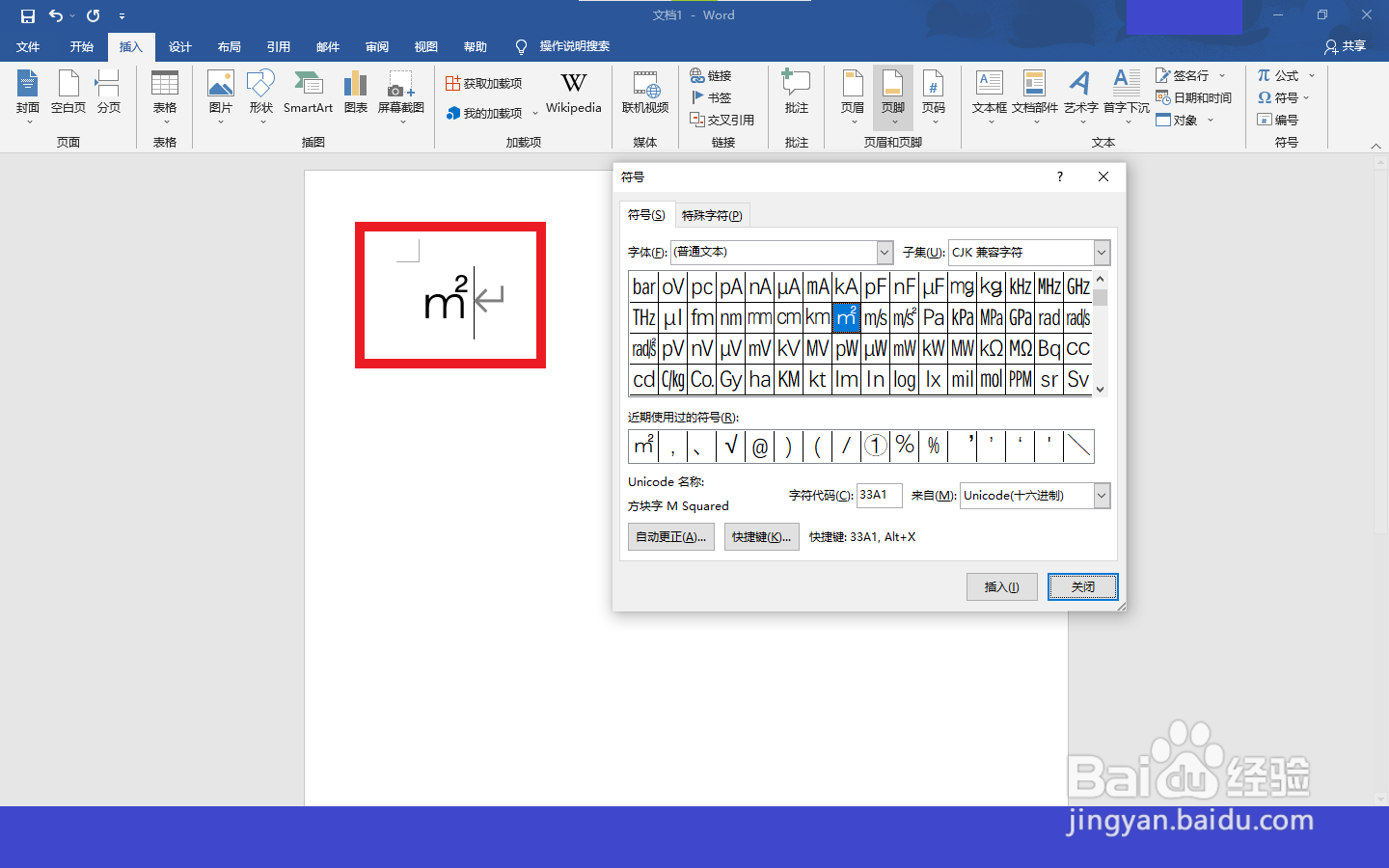The height and width of the screenshot is (868, 1389).
Task: Select the kΩ symbol in the grid
Action: pyautogui.click(x=992, y=348)
